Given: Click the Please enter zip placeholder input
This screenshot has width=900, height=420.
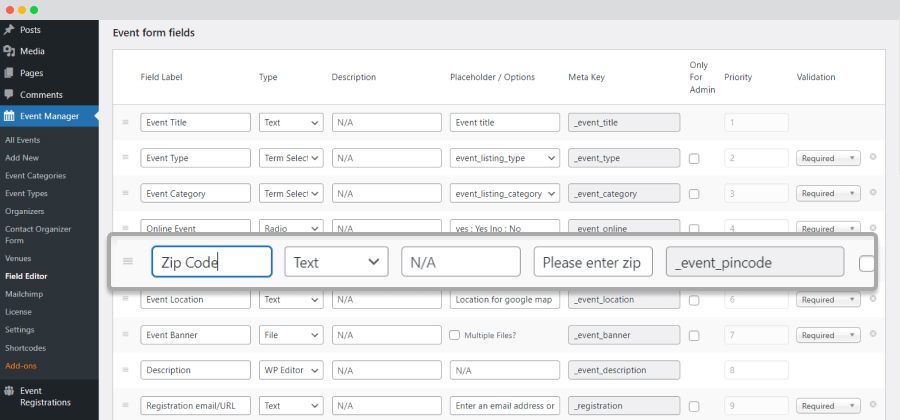Looking at the screenshot, I should pos(594,262).
